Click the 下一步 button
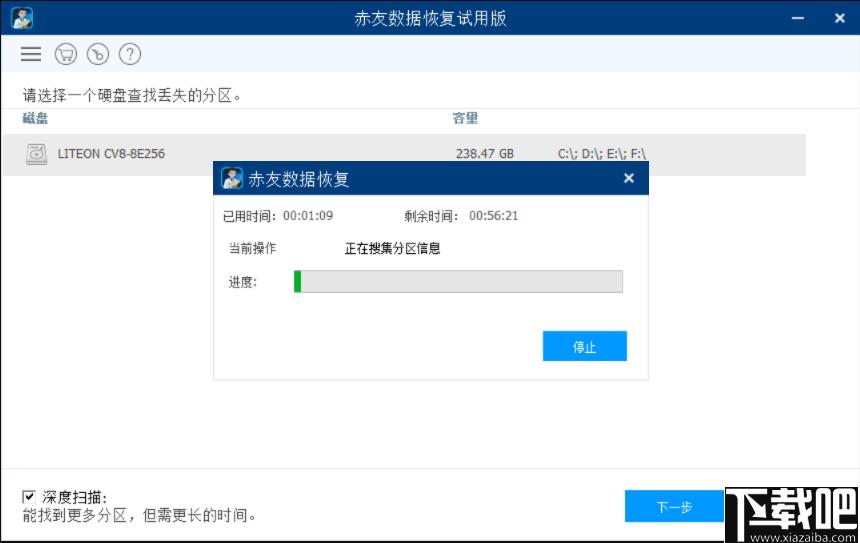 pyautogui.click(x=674, y=506)
